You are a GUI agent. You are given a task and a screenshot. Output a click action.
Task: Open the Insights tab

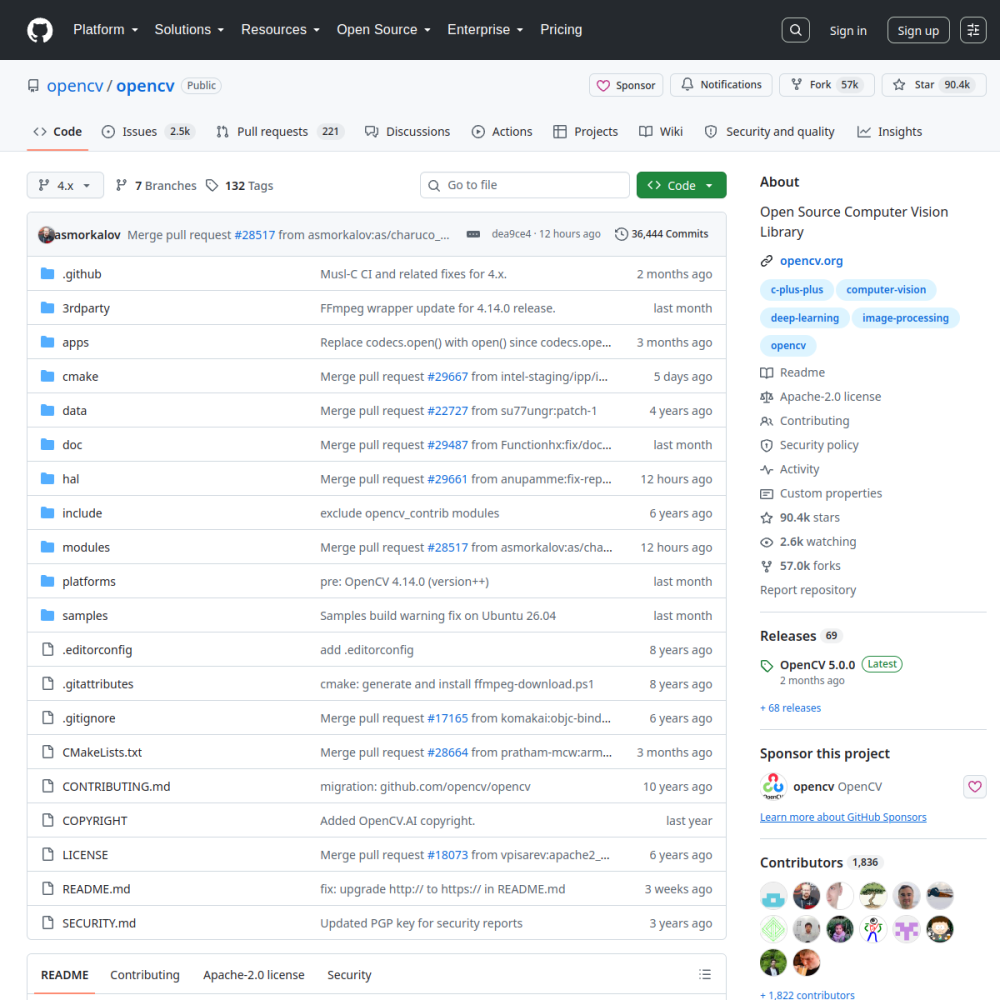tap(890, 131)
